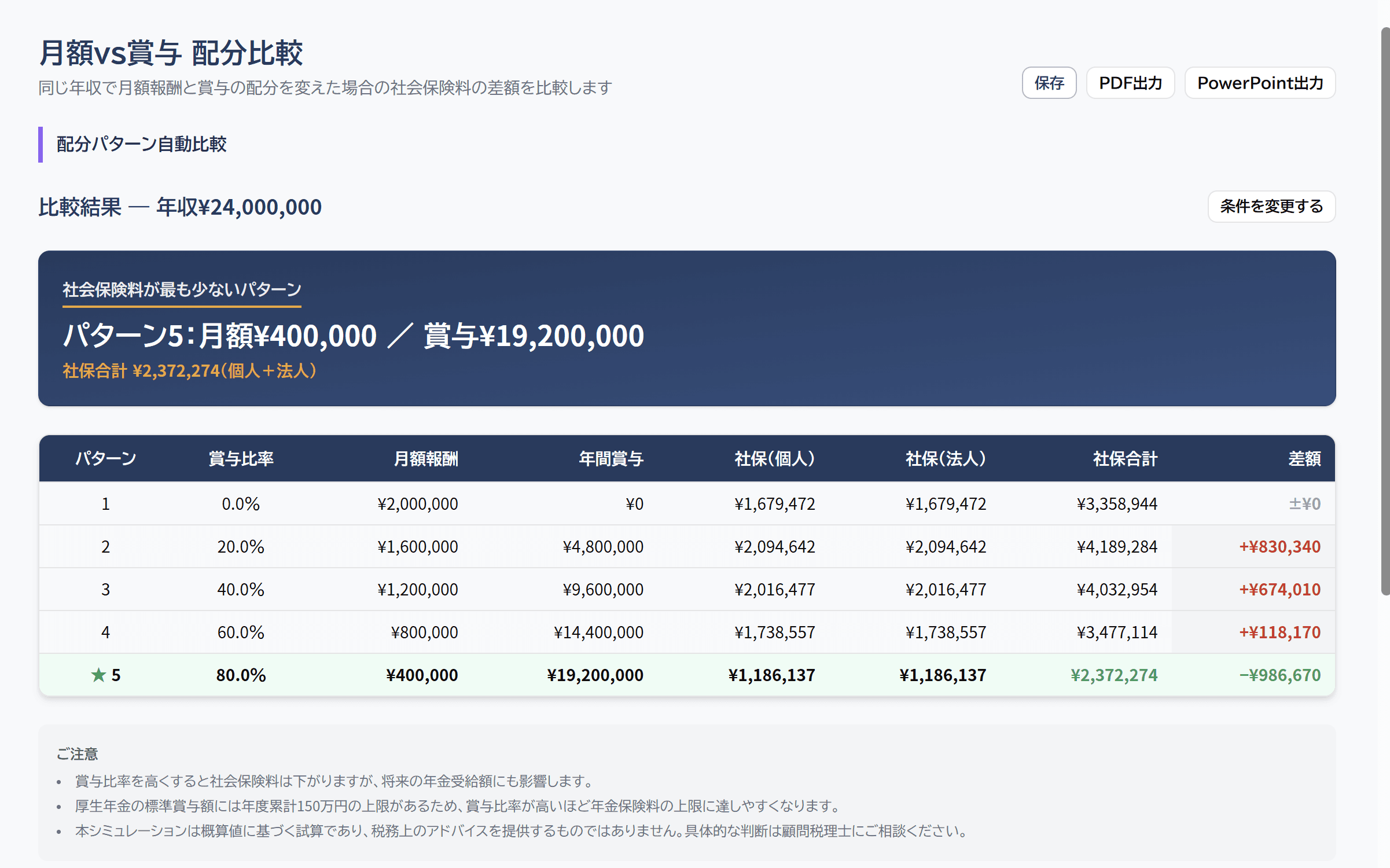Select the −¥986,670 difference value

click(1279, 675)
